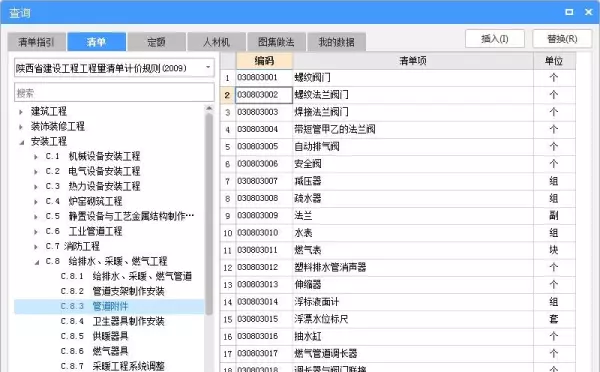The image size is (600, 372).
Task: Open the 我的数据 tab
Action: [336, 42]
